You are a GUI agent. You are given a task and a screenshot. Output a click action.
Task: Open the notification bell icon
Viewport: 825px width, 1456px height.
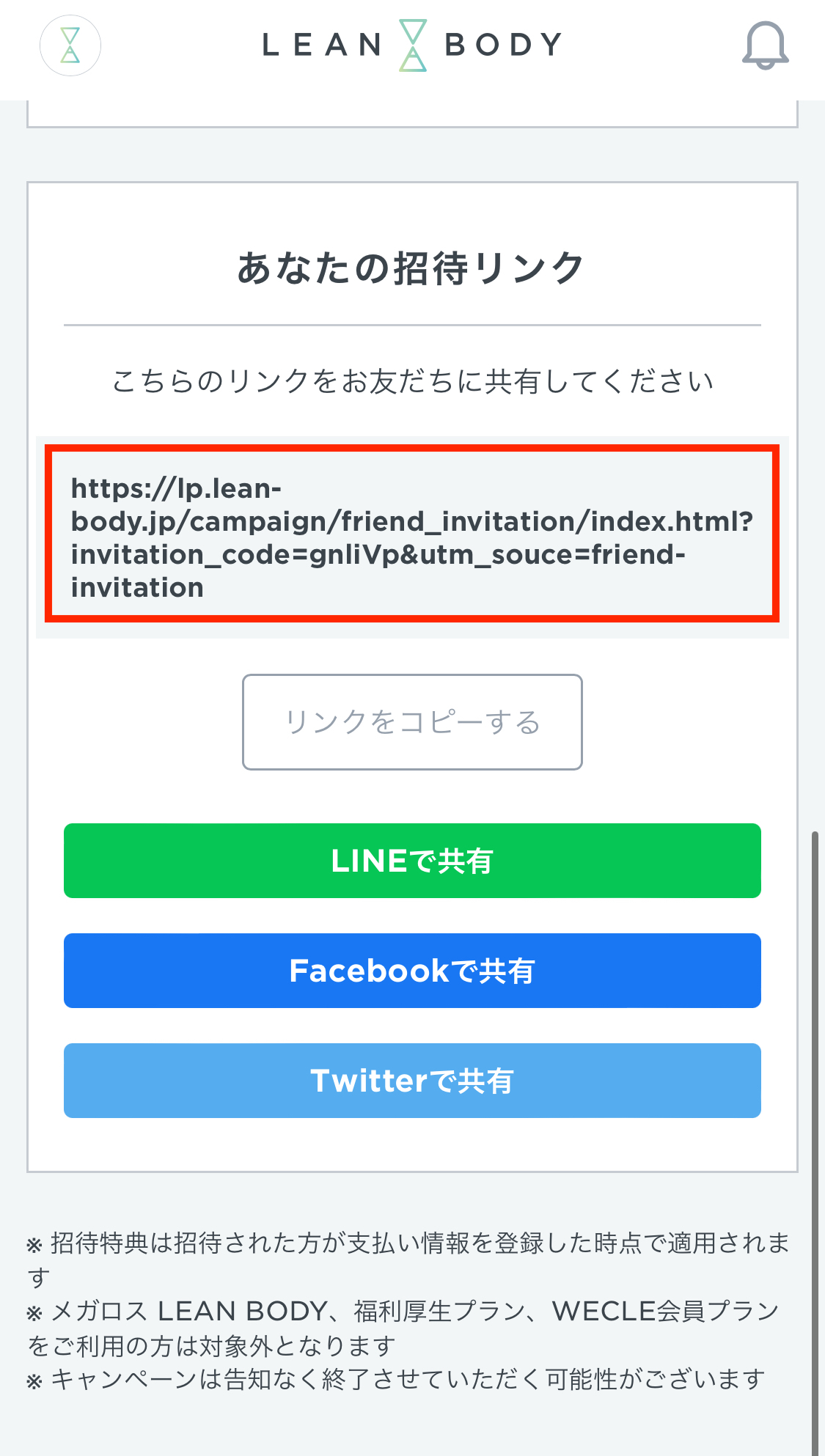click(765, 45)
